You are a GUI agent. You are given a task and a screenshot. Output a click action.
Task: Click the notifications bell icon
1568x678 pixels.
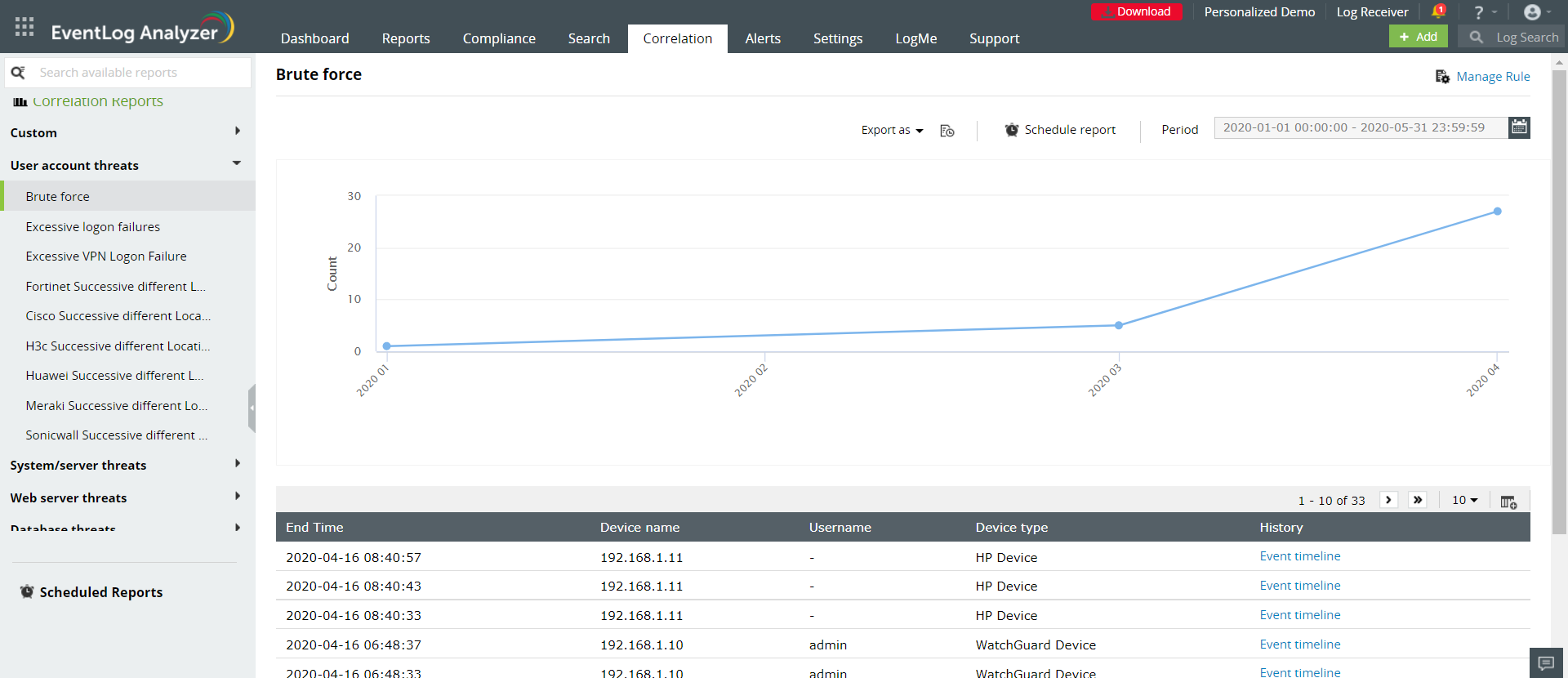pos(1438,11)
